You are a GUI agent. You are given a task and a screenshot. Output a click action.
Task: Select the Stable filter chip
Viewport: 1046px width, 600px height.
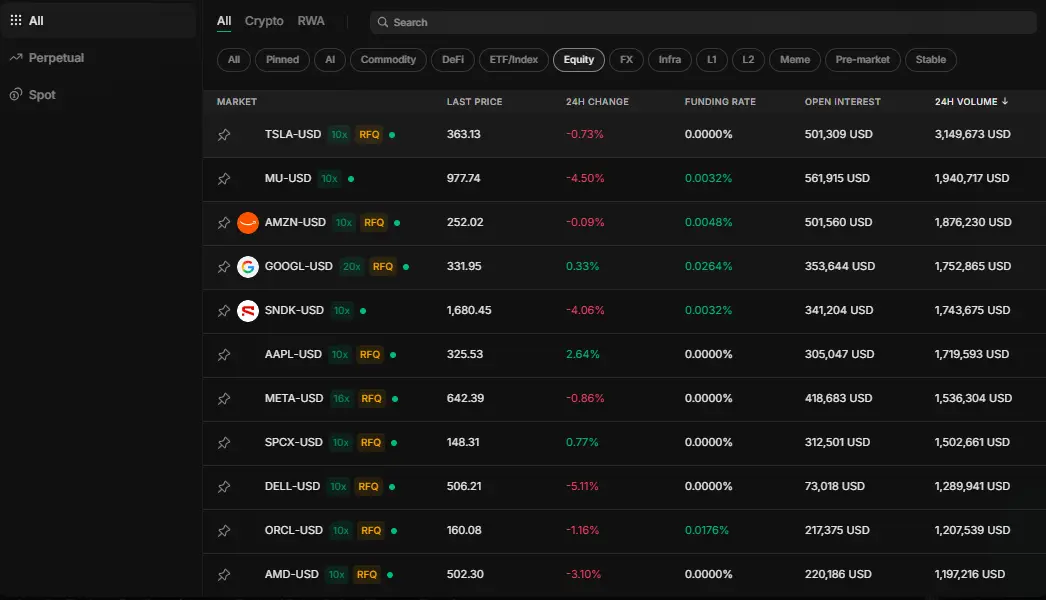(x=931, y=59)
